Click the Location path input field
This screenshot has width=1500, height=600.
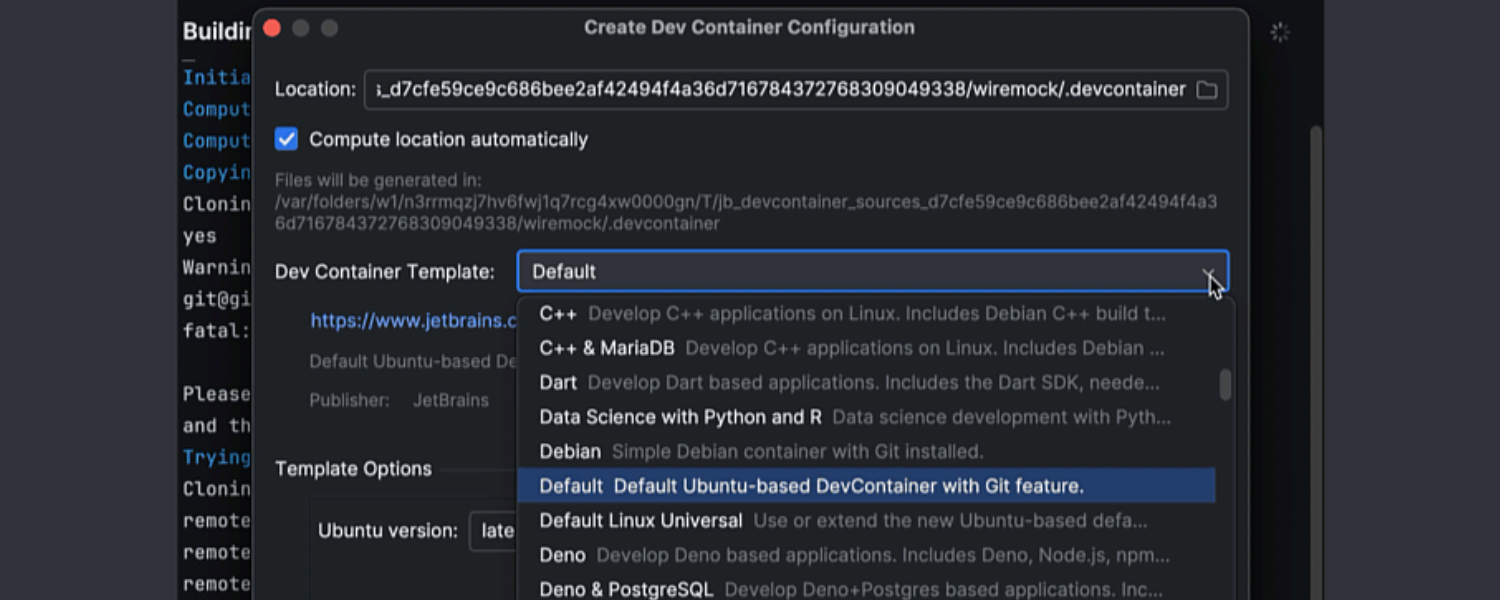coord(780,90)
